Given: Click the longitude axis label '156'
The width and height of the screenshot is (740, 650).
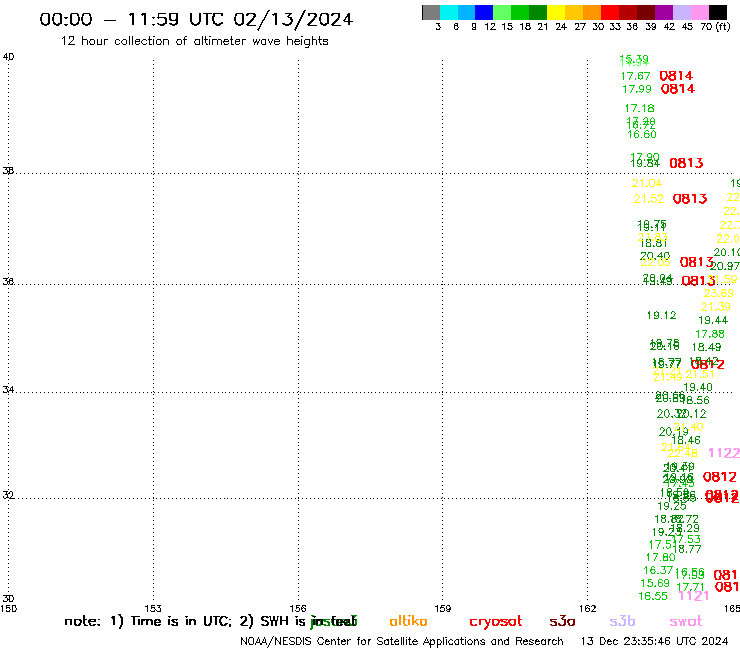Looking at the screenshot, I should click(298, 608).
